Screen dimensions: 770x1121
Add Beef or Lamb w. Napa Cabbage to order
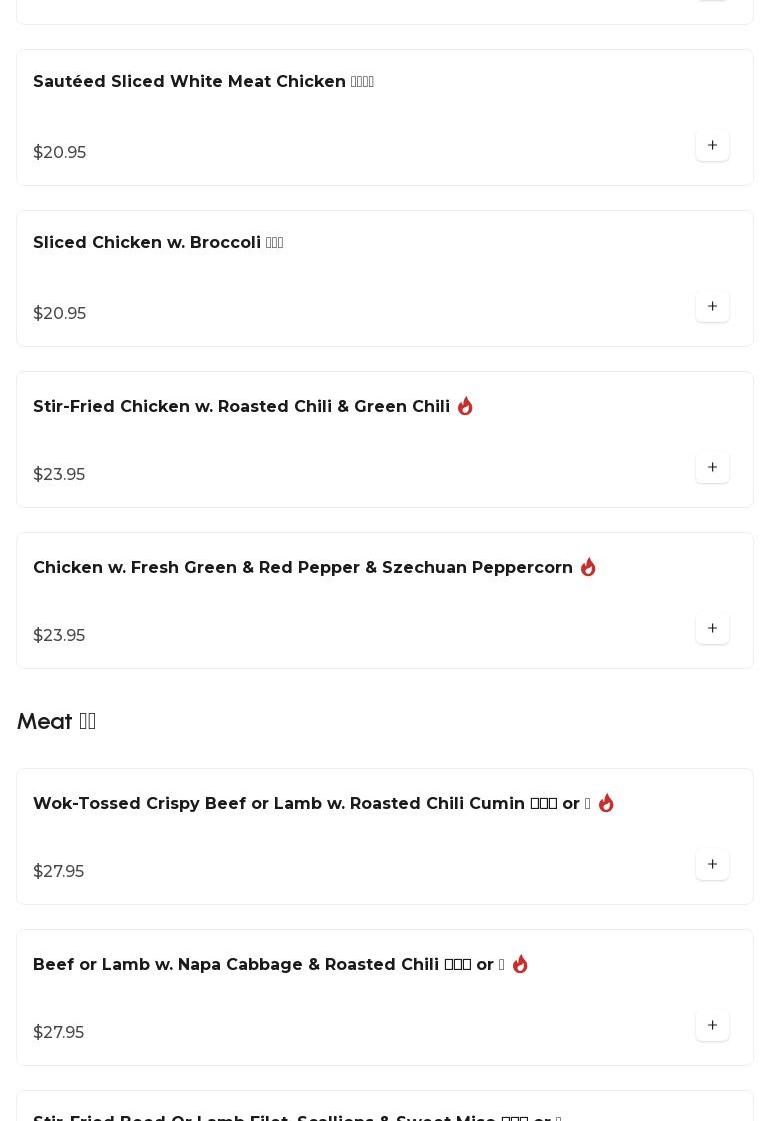pyautogui.click(x=712, y=1024)
